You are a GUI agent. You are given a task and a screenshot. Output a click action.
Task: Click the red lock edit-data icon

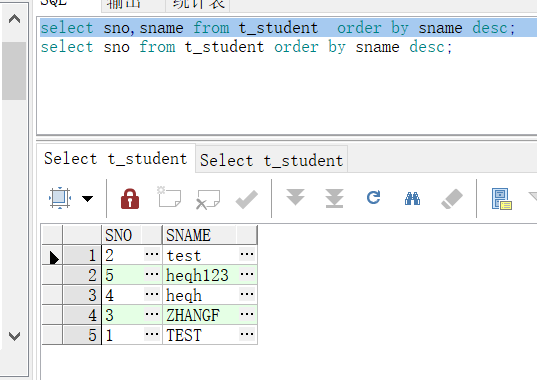click(130, 199)
